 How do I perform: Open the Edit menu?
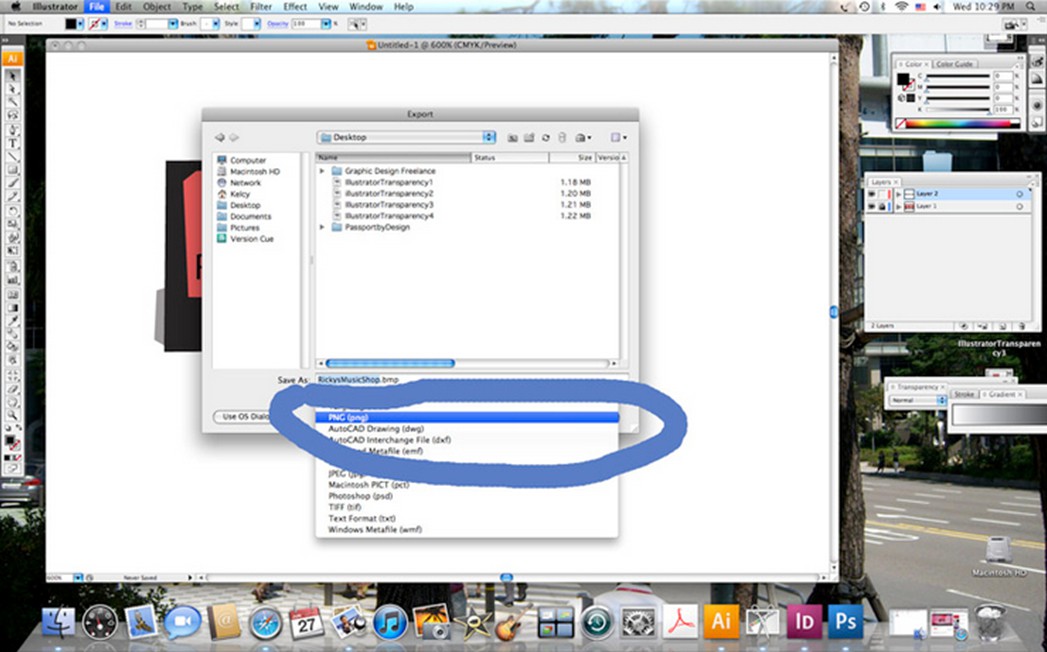[x=123, y=7]
